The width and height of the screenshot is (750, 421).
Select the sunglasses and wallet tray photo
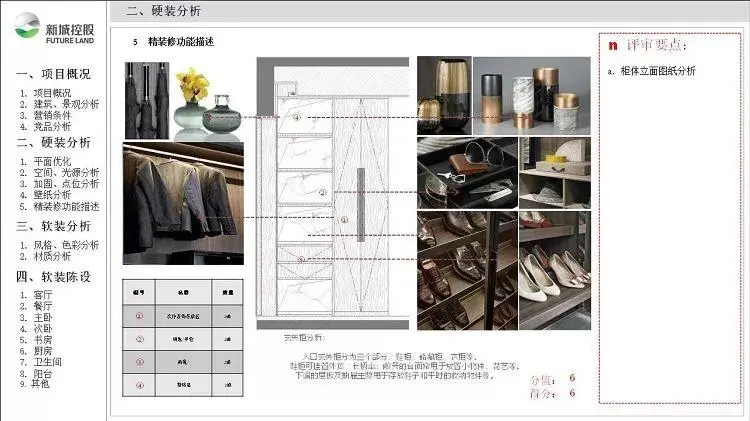coord(466,173)
